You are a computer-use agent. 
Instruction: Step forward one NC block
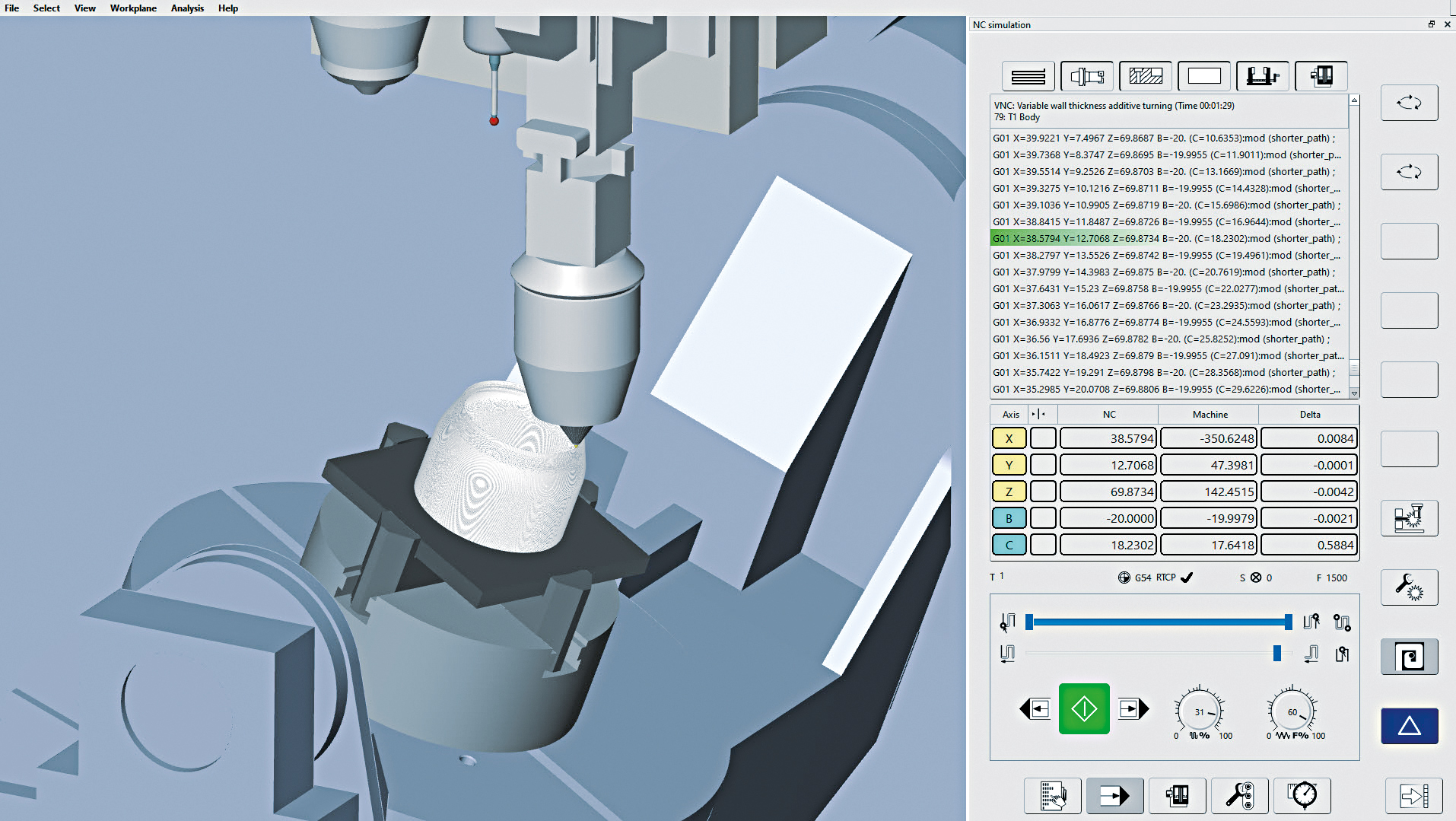(1133, 709)
